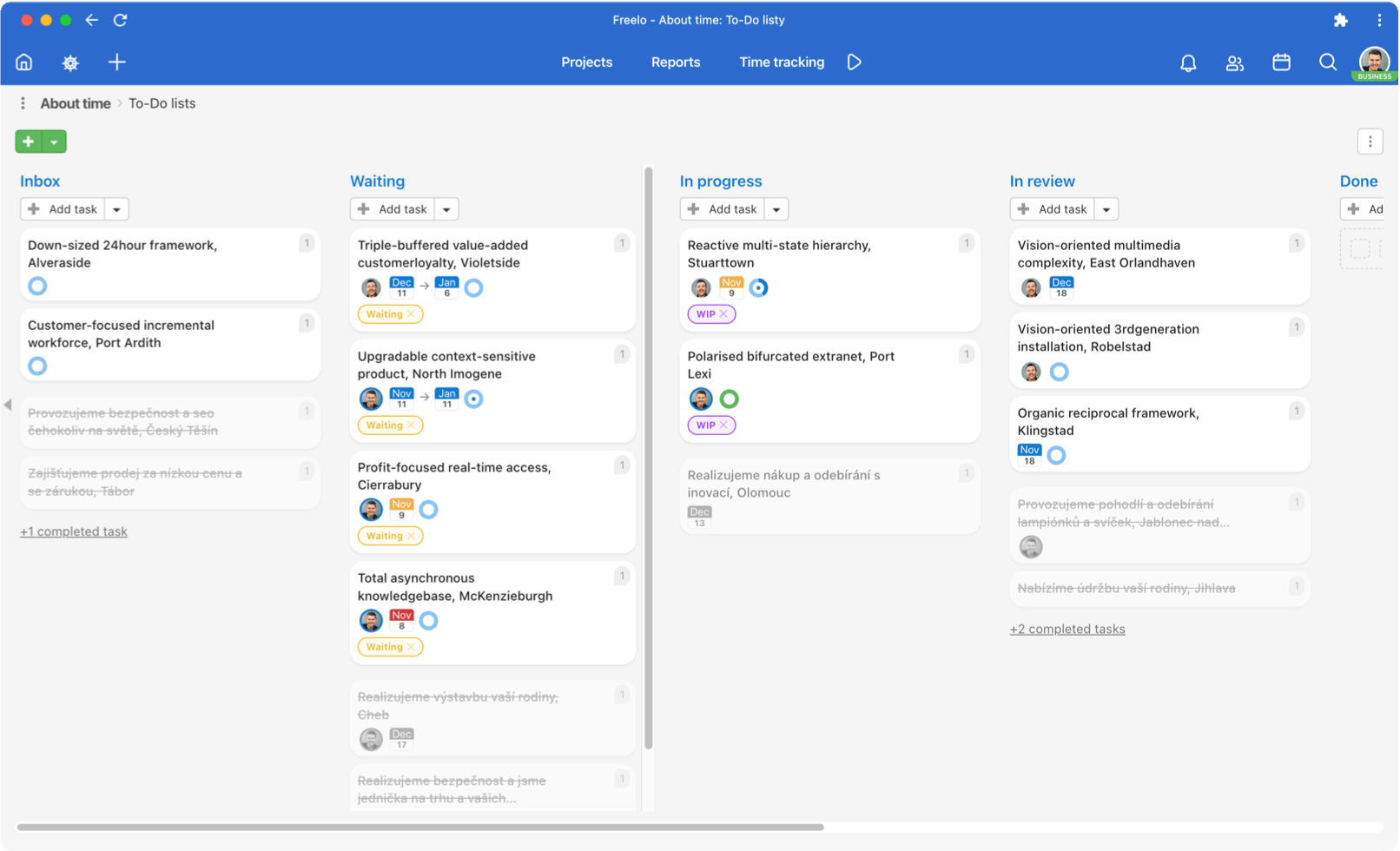The height and width of the screenshot is (851, 1400).
Task: Open the search icon
Action: pos(1328,62)
